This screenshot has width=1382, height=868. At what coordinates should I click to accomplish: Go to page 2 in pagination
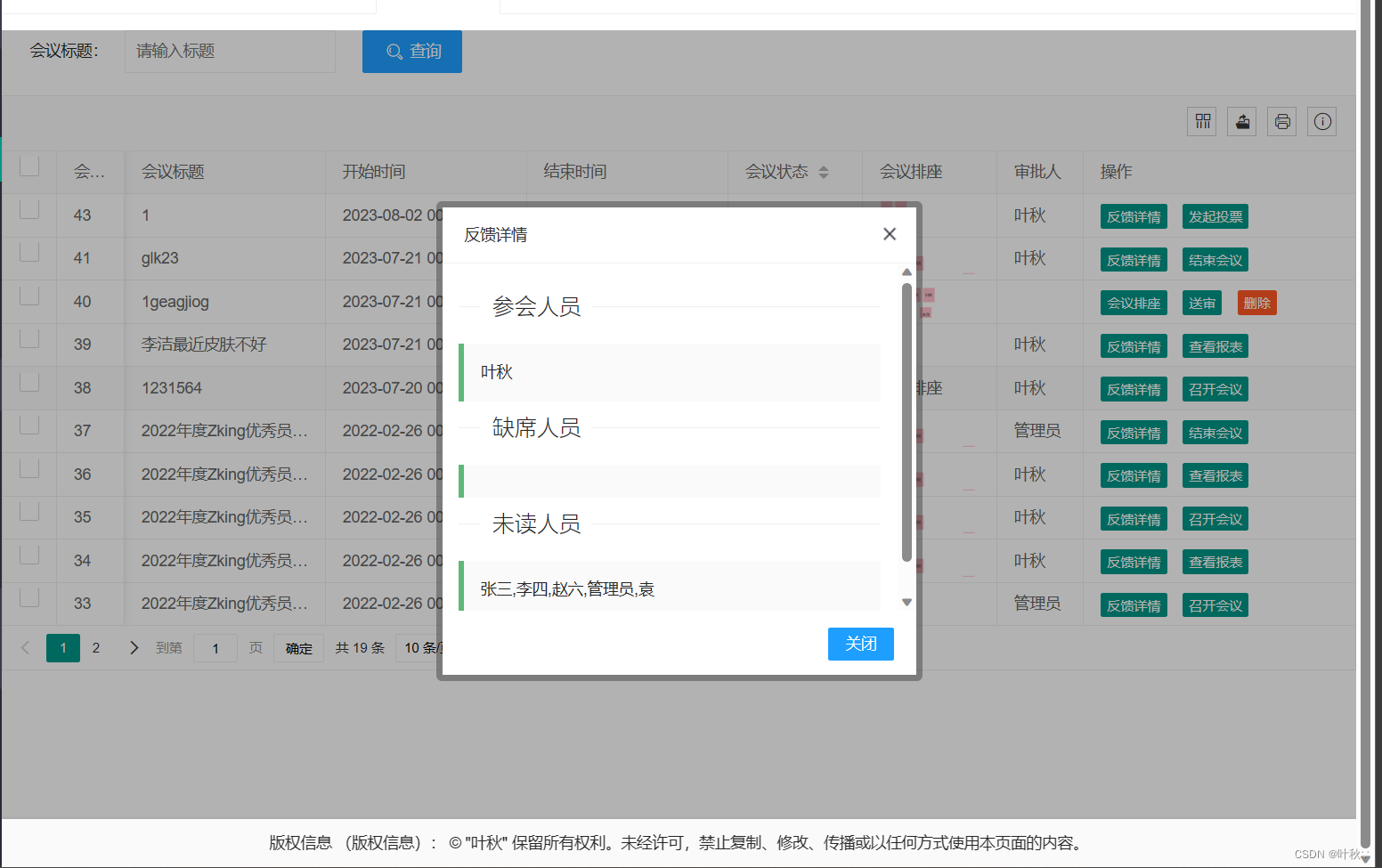[x=96, y=648]
